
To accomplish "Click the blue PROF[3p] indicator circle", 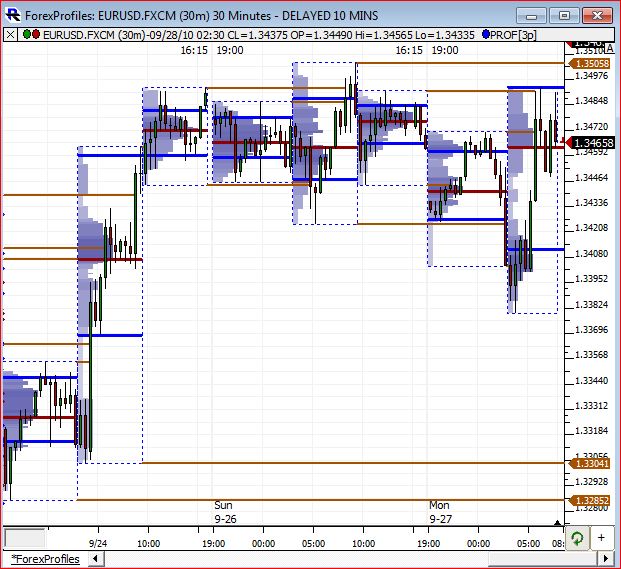I will (486, 34).
